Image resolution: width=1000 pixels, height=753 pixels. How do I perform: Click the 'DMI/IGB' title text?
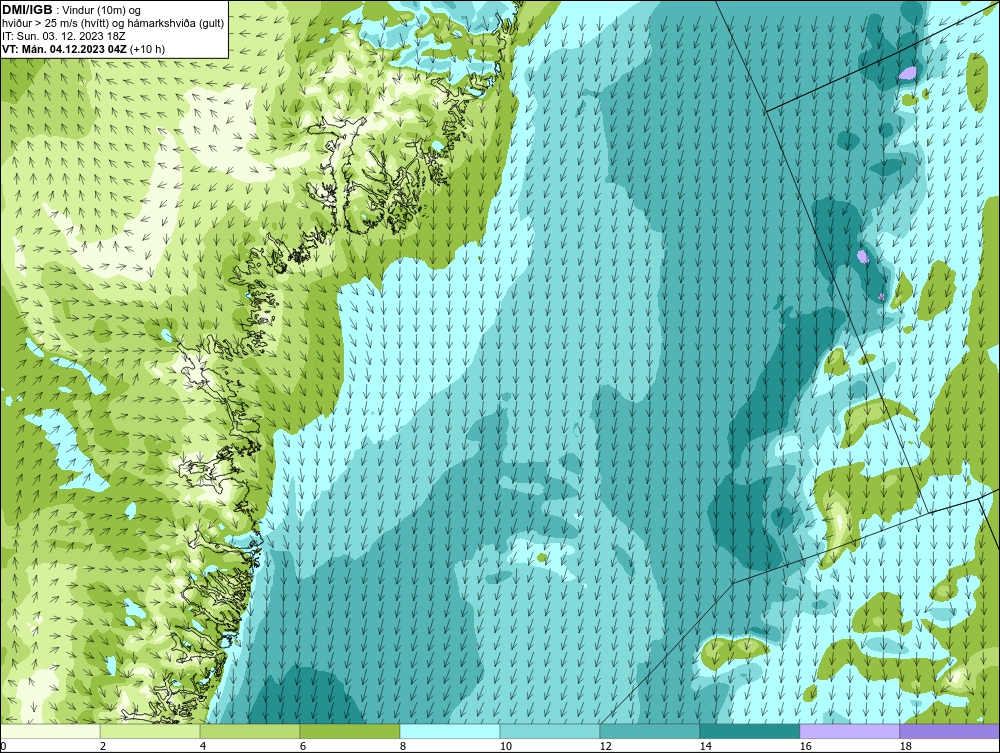pos(27,10)
